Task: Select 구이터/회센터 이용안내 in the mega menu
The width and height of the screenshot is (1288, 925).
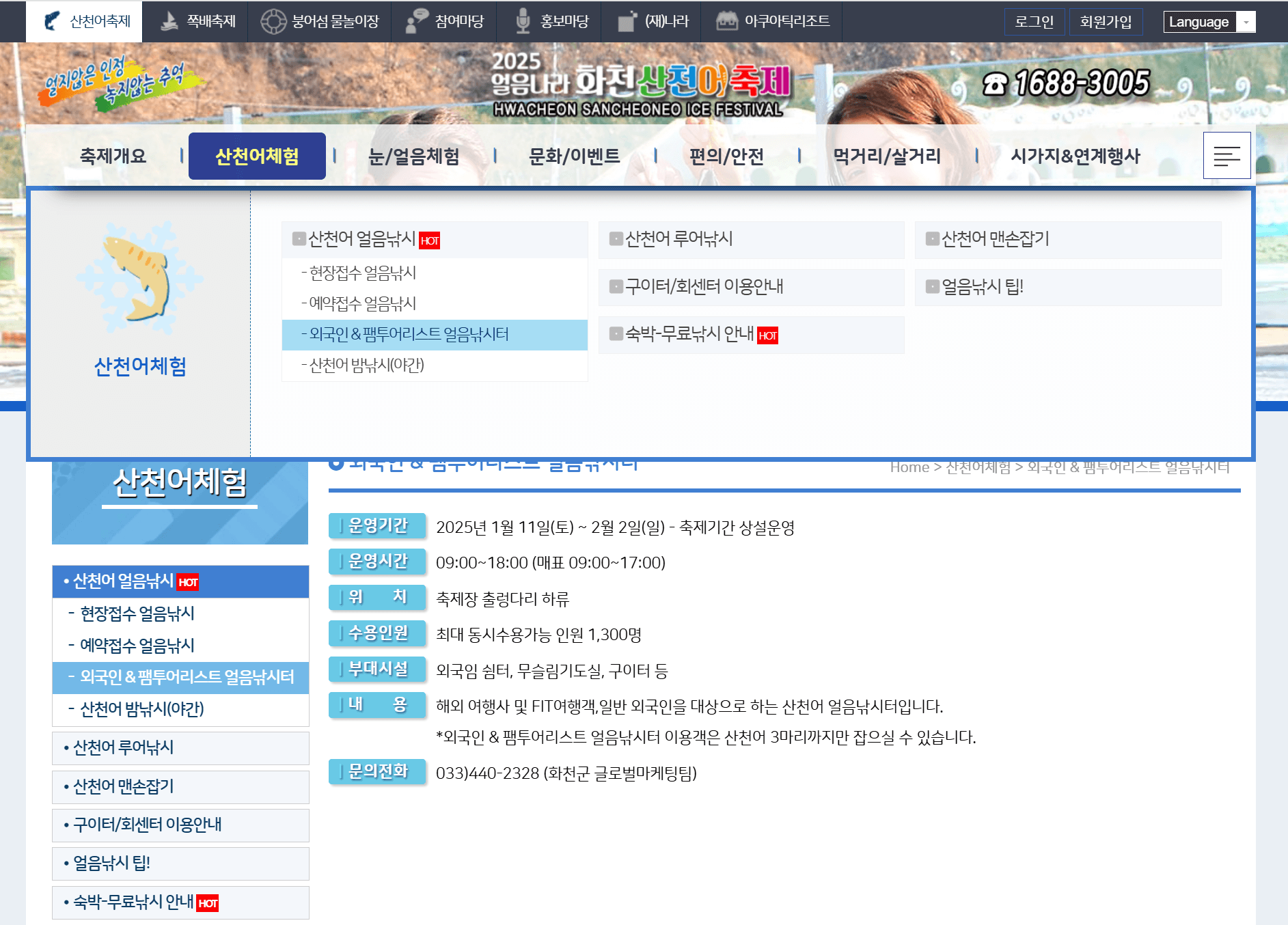Action: coord(751,287)
